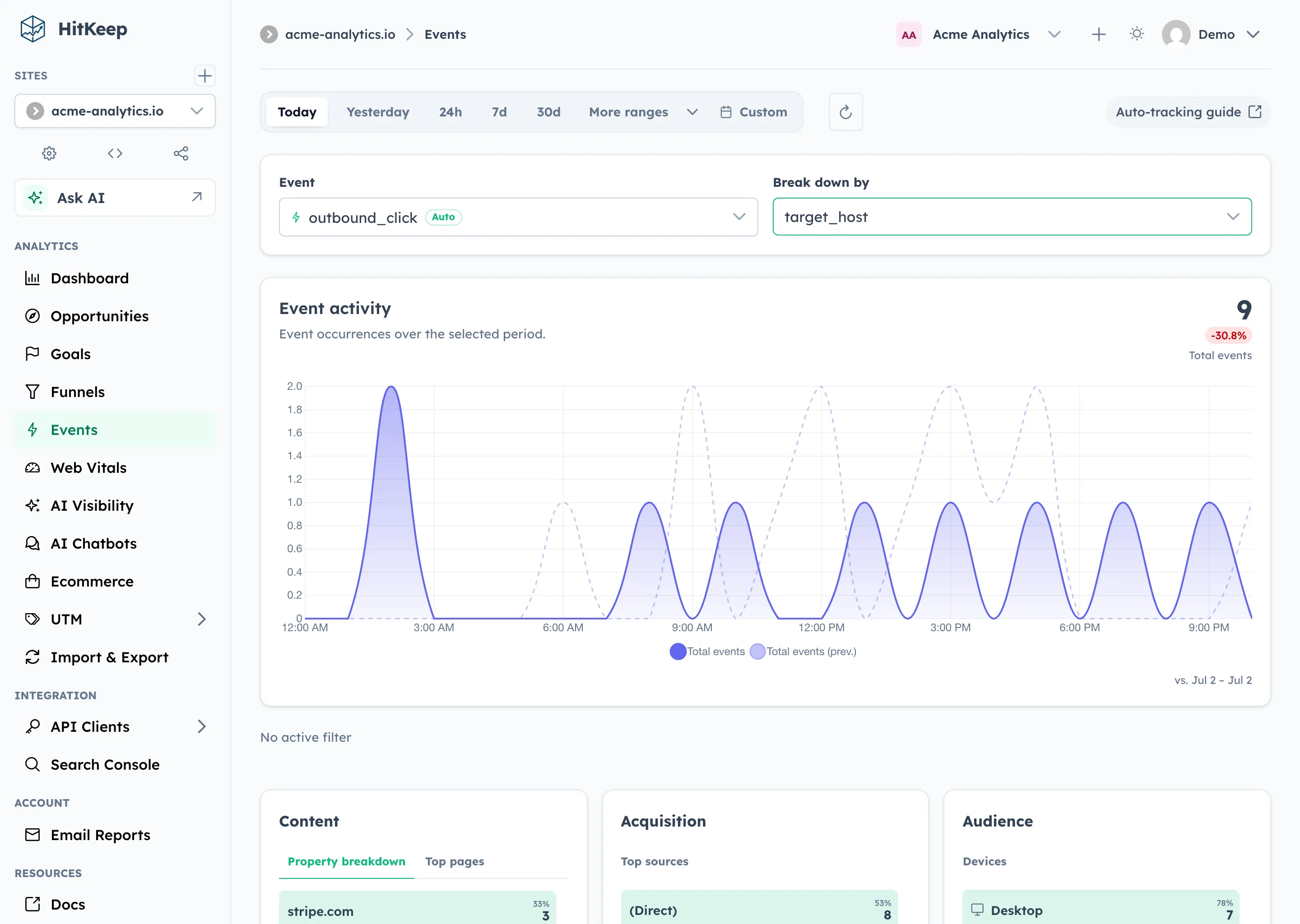Open Web Vitals in the sidebar
This screenshot has height=924, width=1300.
(x=115, y=468)
